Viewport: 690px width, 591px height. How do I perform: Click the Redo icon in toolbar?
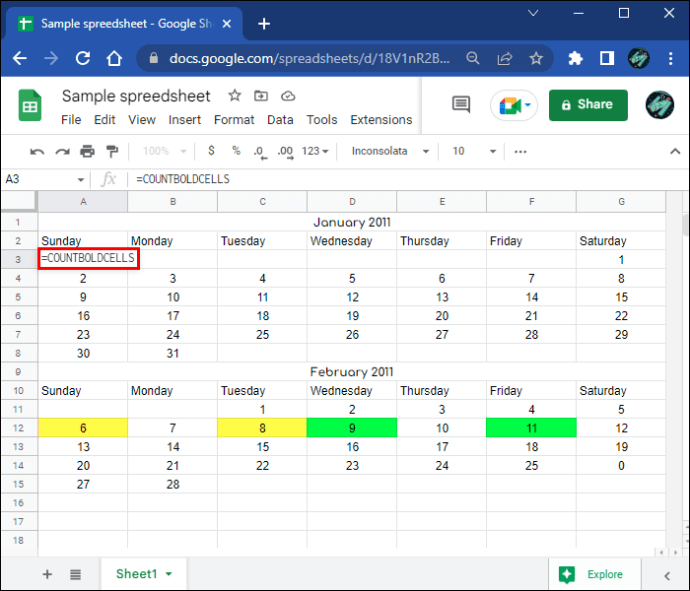pos(62,152)
